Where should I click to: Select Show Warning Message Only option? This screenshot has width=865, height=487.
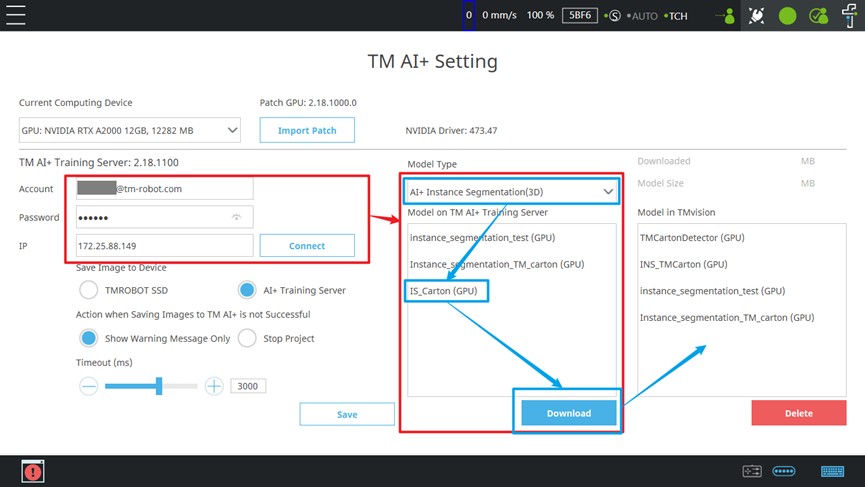tap(88, 338)
